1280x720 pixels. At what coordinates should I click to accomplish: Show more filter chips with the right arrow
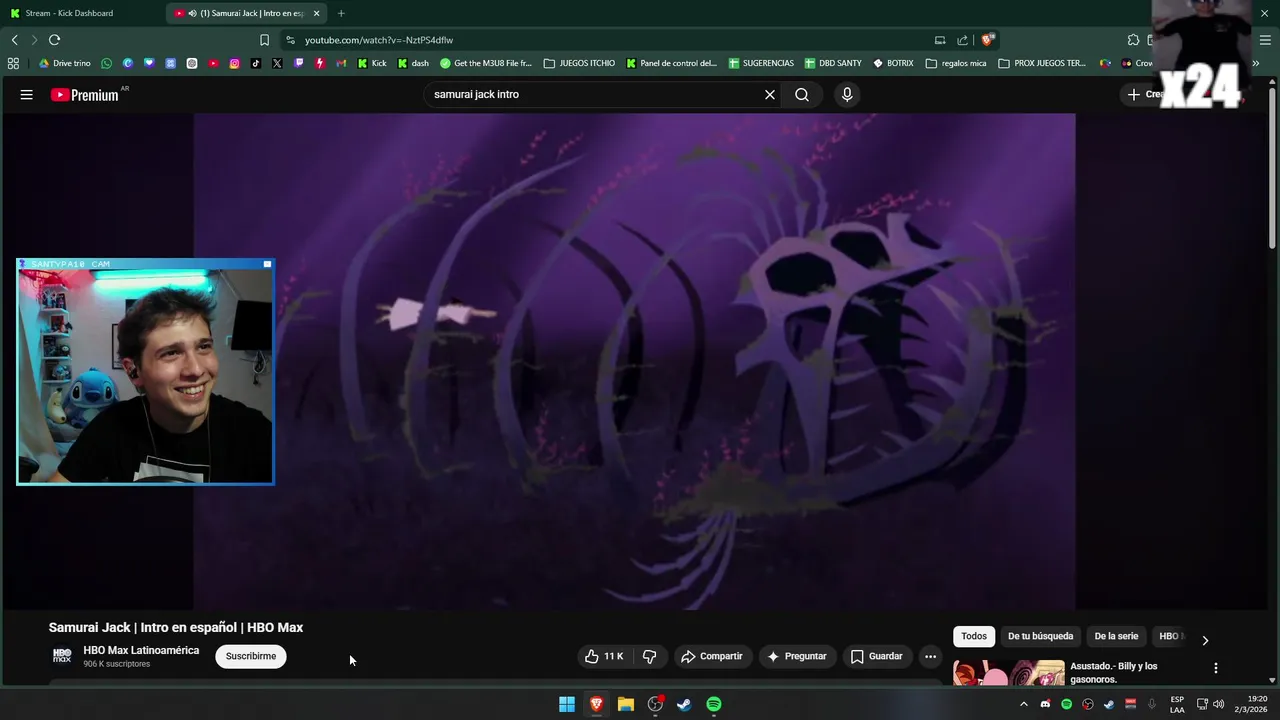click(x=1205, y=640)
